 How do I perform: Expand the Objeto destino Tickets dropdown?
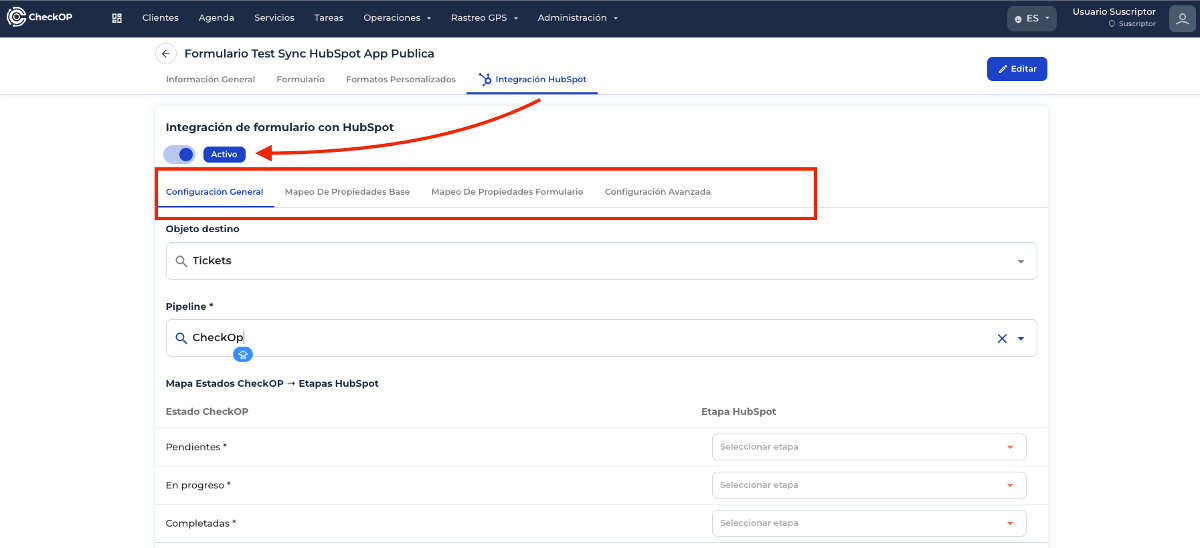(x=1021, y=261)
